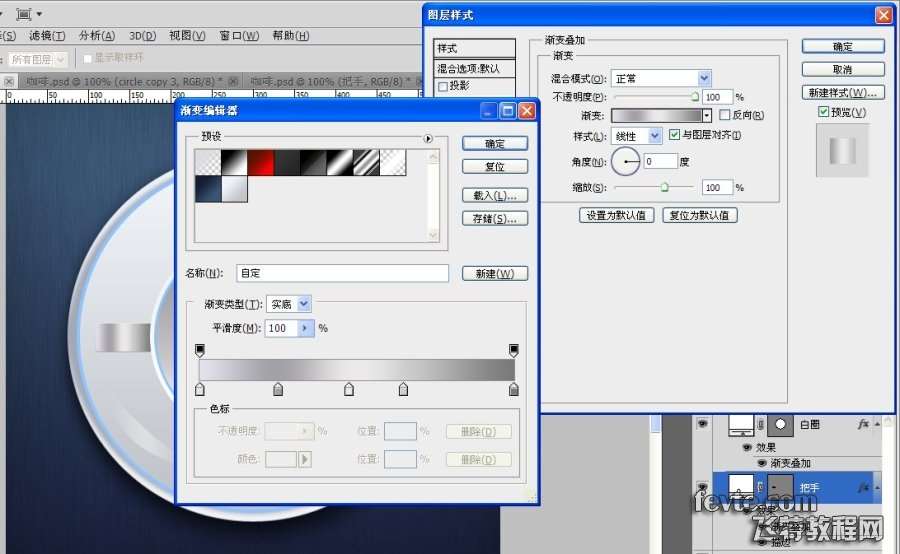The height and width of the screenshot is (554, 900).
Task: Hide the 白圈 layer using eye icon
Action: pos(702,424)
